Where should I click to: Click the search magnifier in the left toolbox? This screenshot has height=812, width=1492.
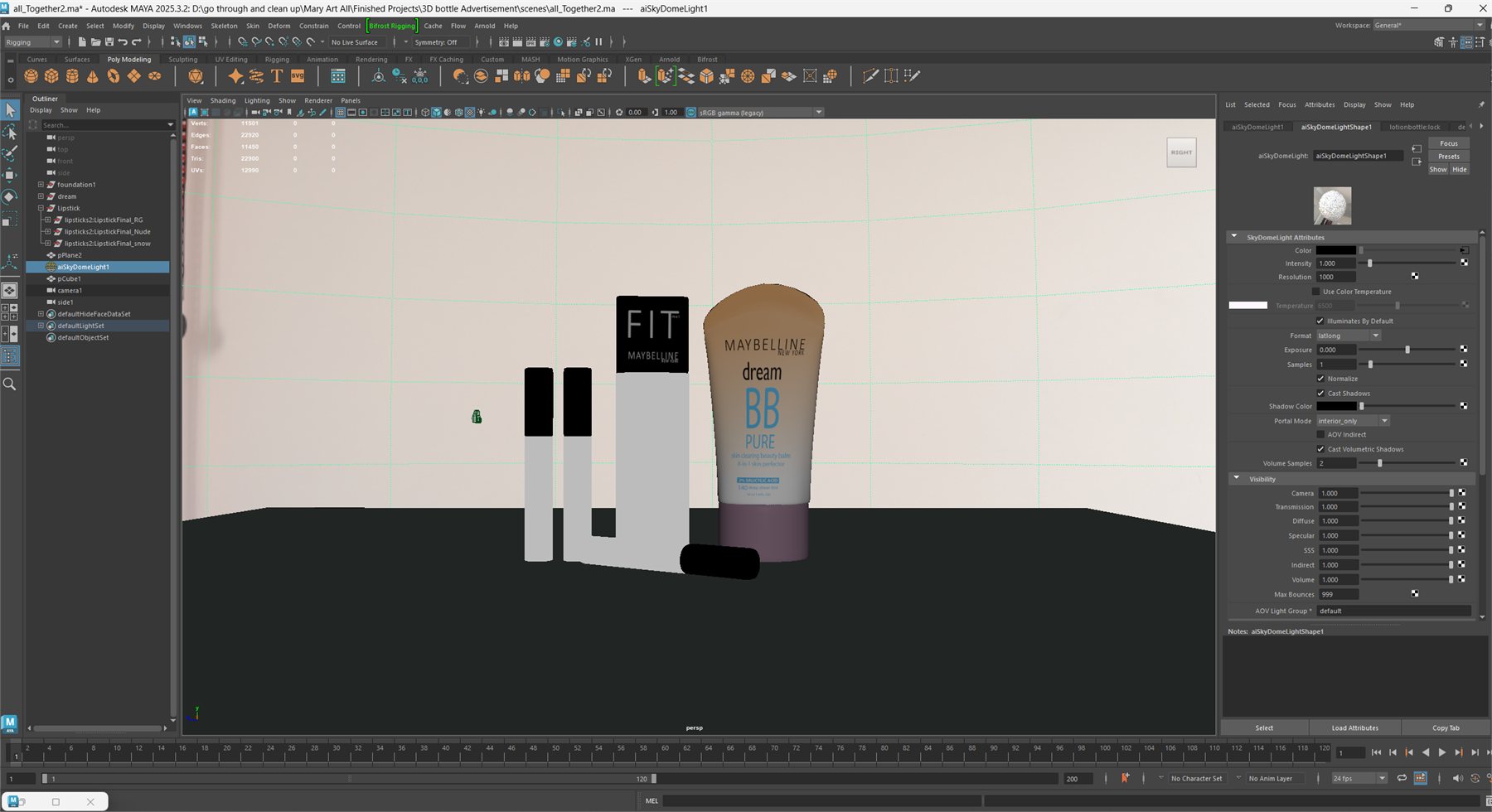(10, 384)
